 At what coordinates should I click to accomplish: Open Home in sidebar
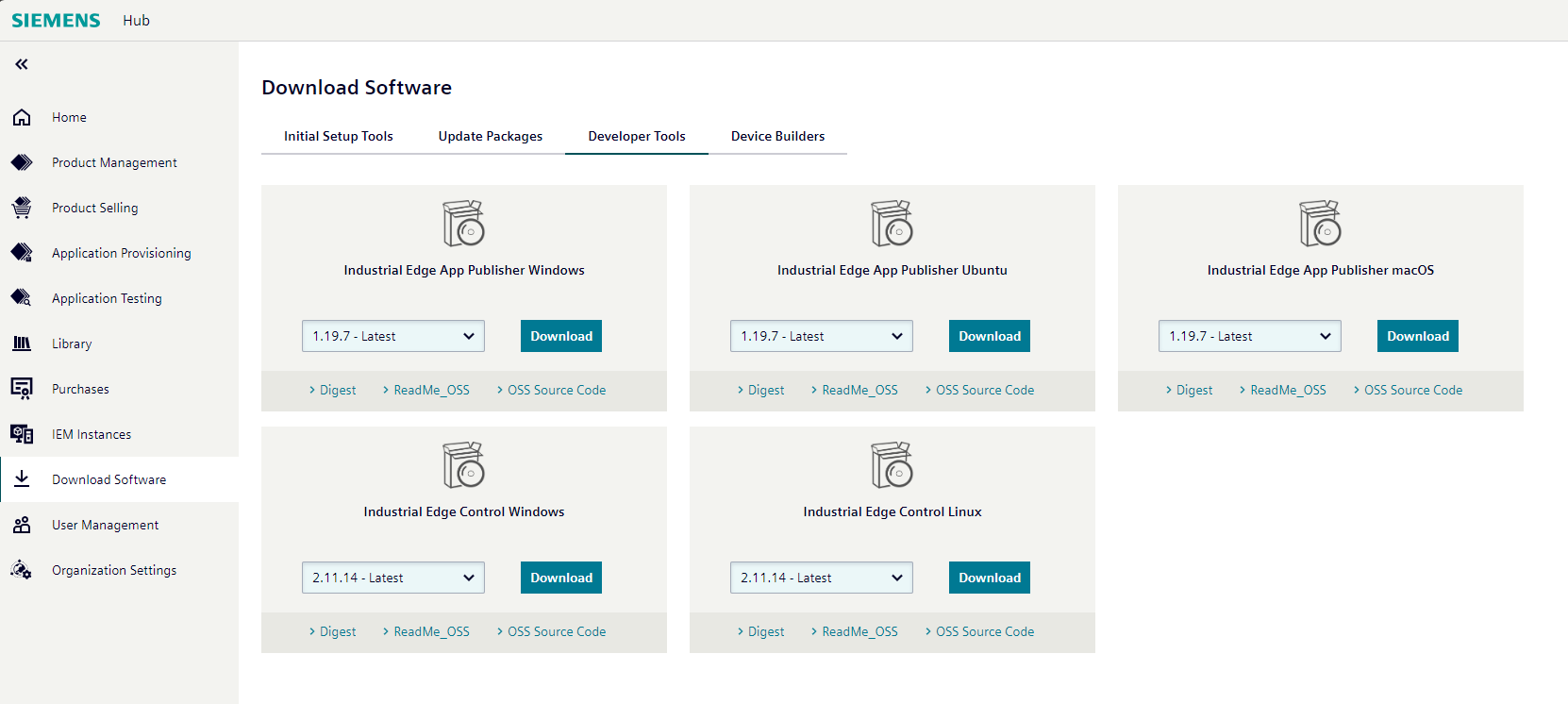click(119, 117)
